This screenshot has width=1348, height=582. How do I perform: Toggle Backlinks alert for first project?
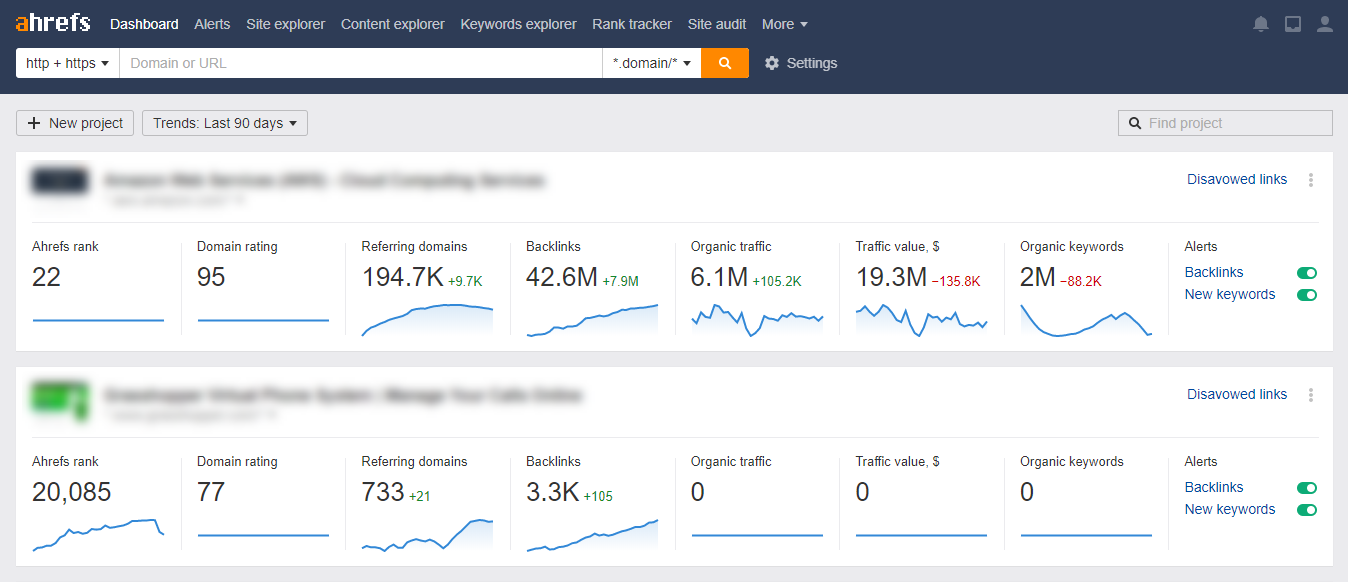click(1307, 273)
